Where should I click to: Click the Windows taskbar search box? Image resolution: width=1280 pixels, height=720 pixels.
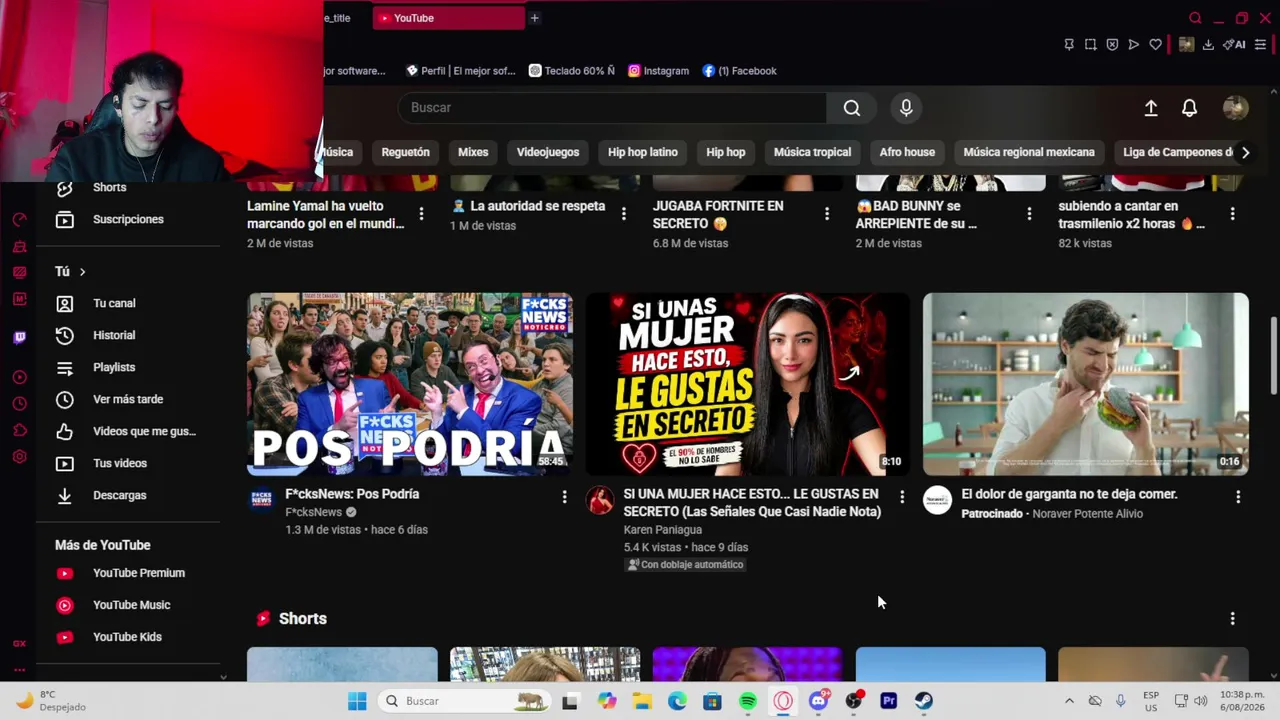click(x=465, y=701)
